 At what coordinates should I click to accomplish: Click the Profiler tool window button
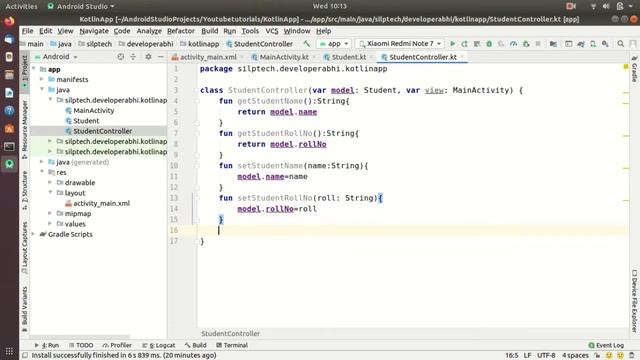pos(117,345)
